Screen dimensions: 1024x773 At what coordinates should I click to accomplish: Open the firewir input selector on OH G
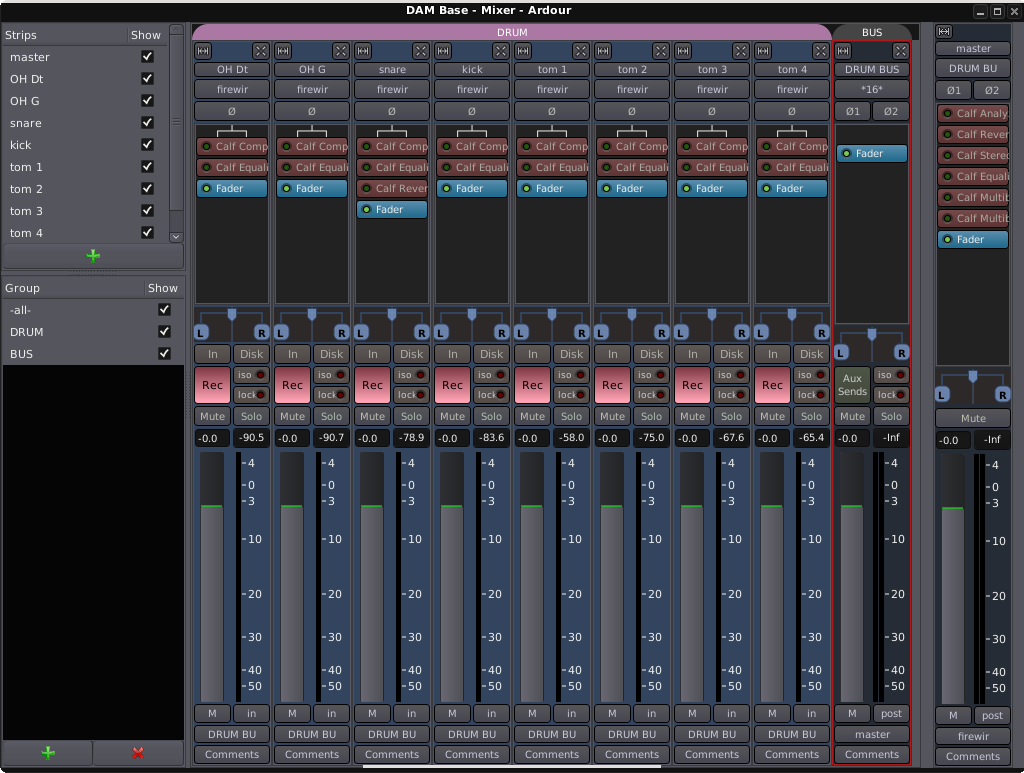click(312, 90)
